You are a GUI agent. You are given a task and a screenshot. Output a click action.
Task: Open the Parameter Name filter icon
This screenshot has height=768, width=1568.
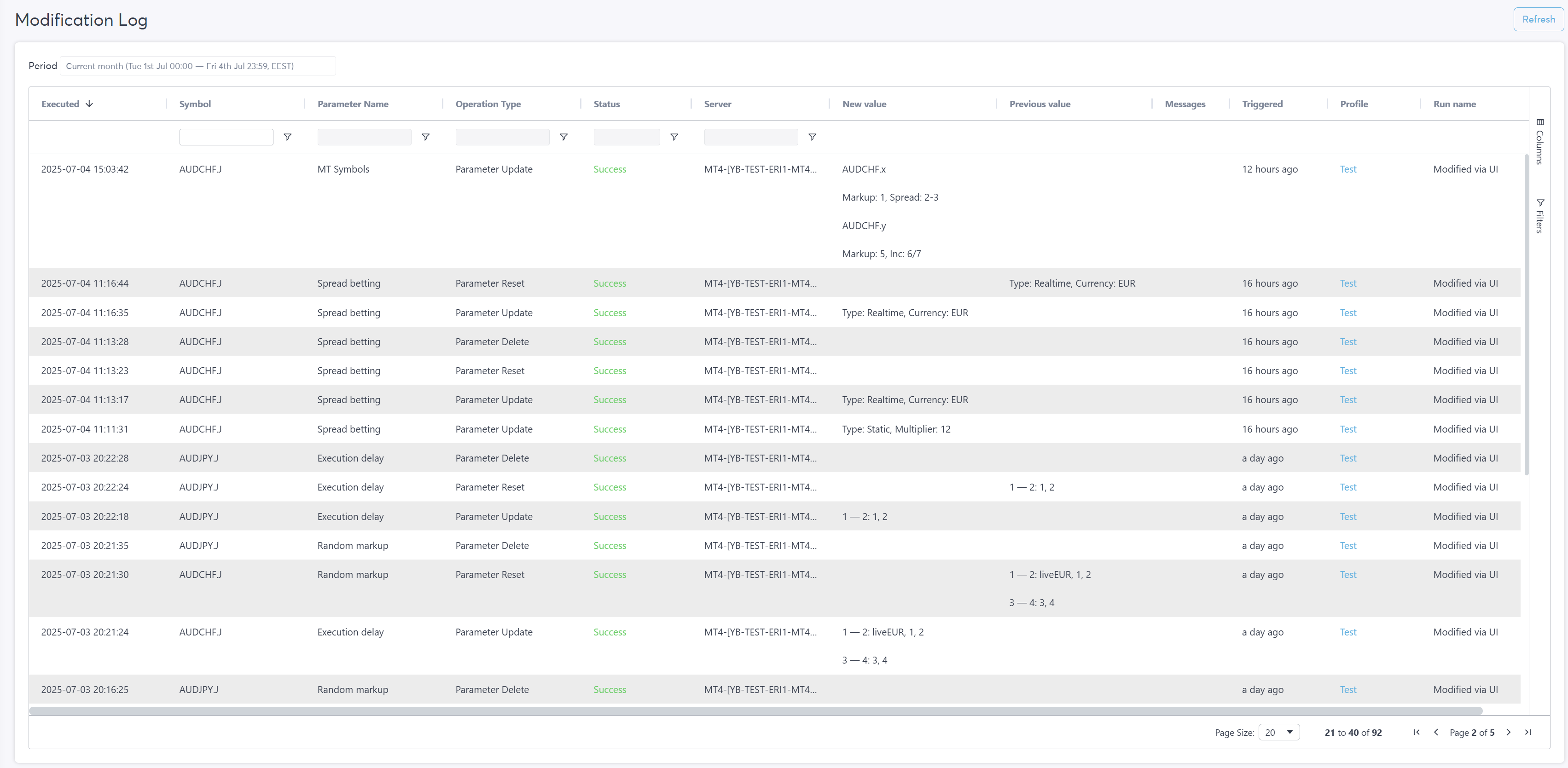425,137
